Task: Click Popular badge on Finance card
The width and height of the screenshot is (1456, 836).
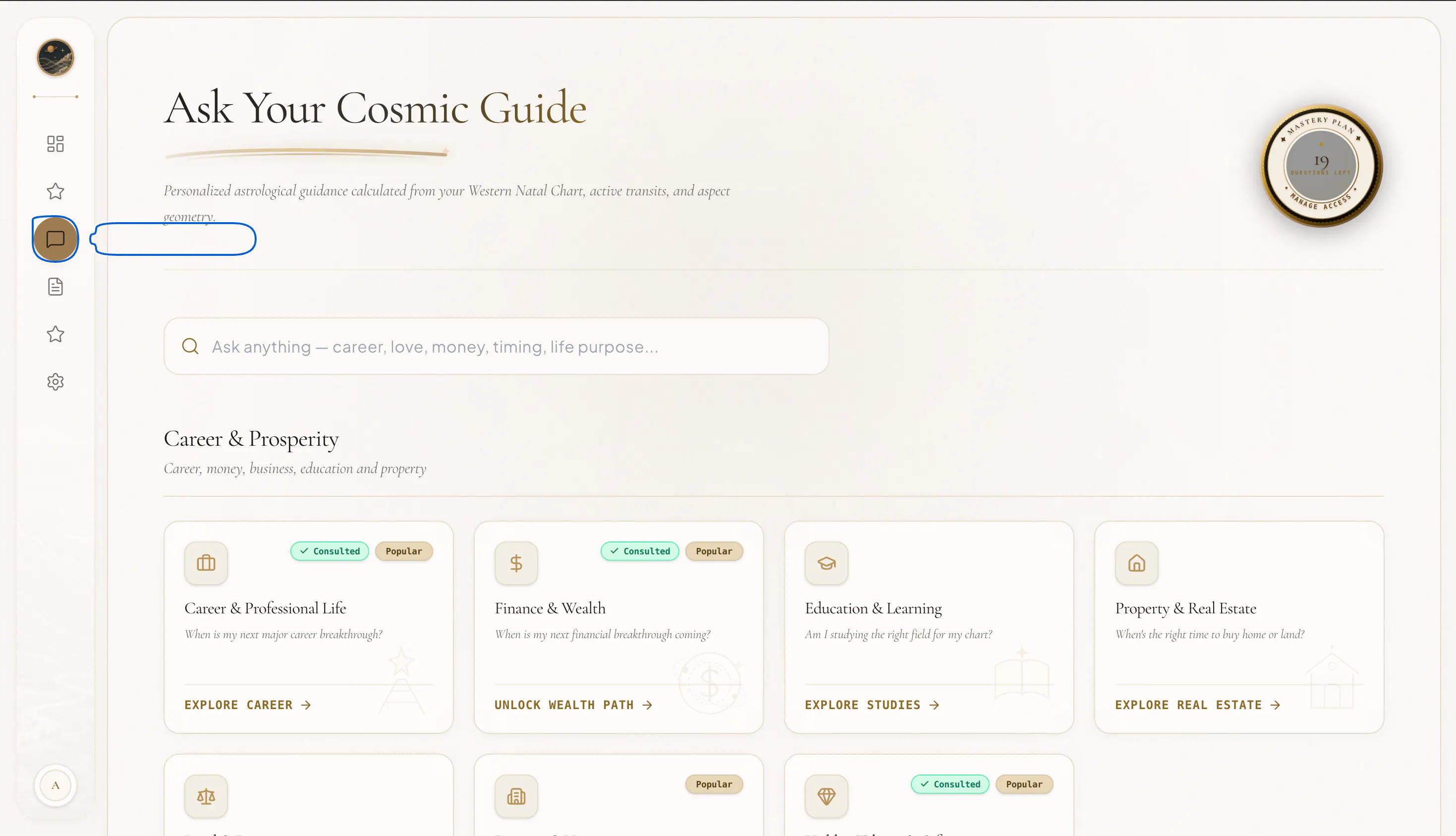Action: (x=714, y=551)
